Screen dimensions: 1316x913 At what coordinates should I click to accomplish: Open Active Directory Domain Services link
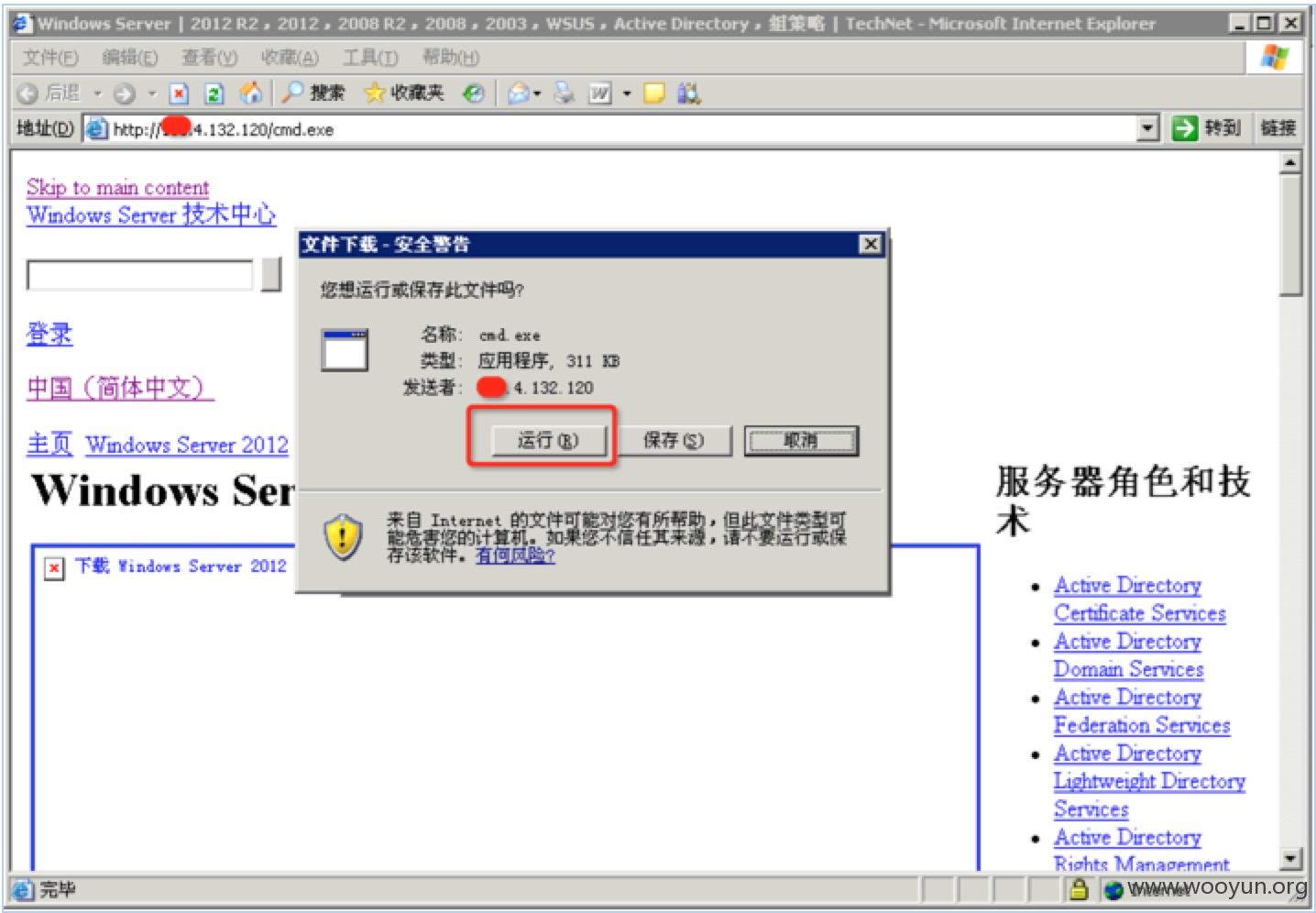tap(1129, 655)
